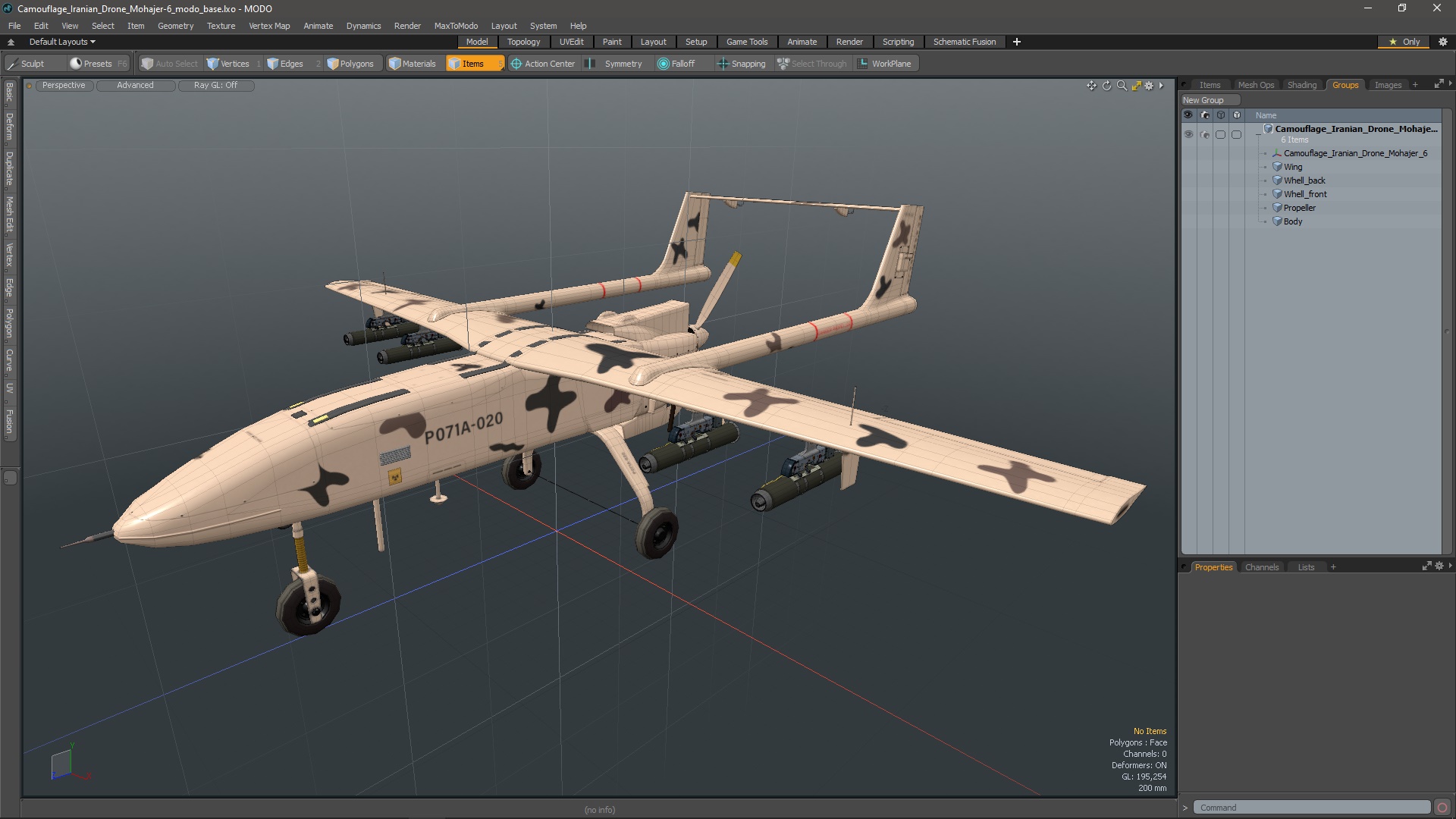
Task: Open the Geometry menu
Action: pyautogui.click(x=175, y=26)
